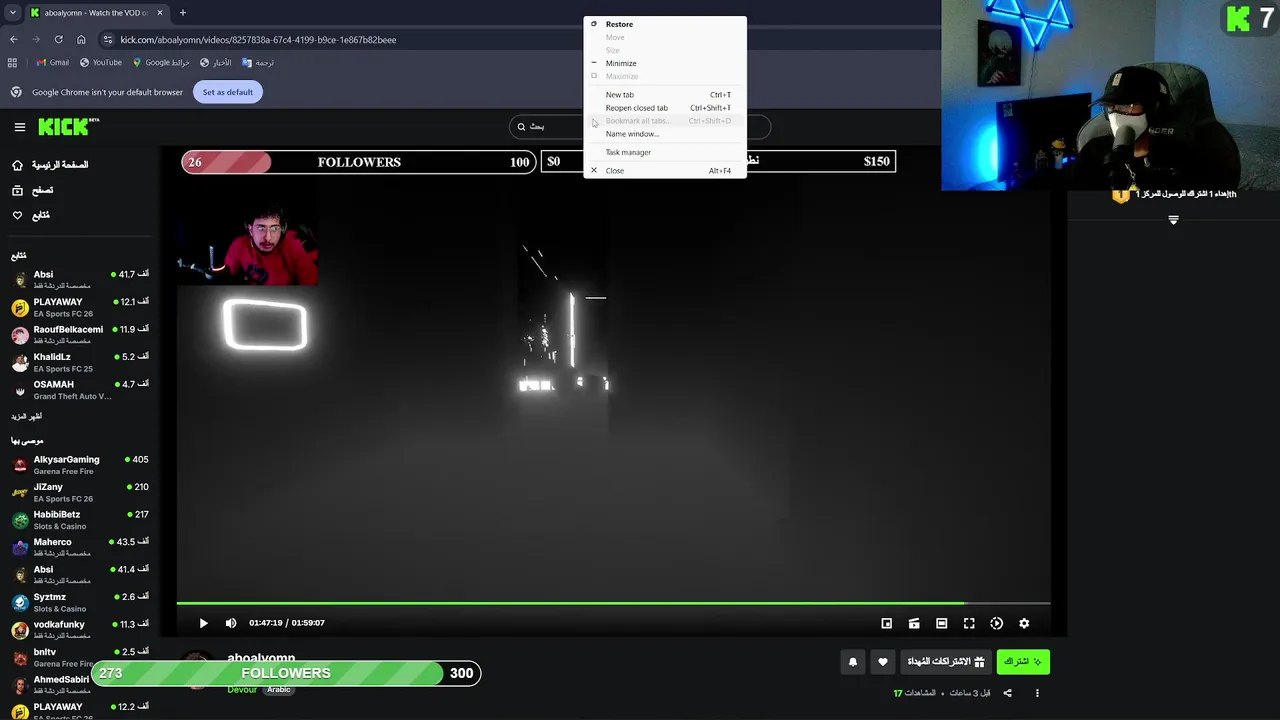Open Google Maps bookmark (خرائط Google)
Viewport: 1280px width, 720px height.
point(161,63)
